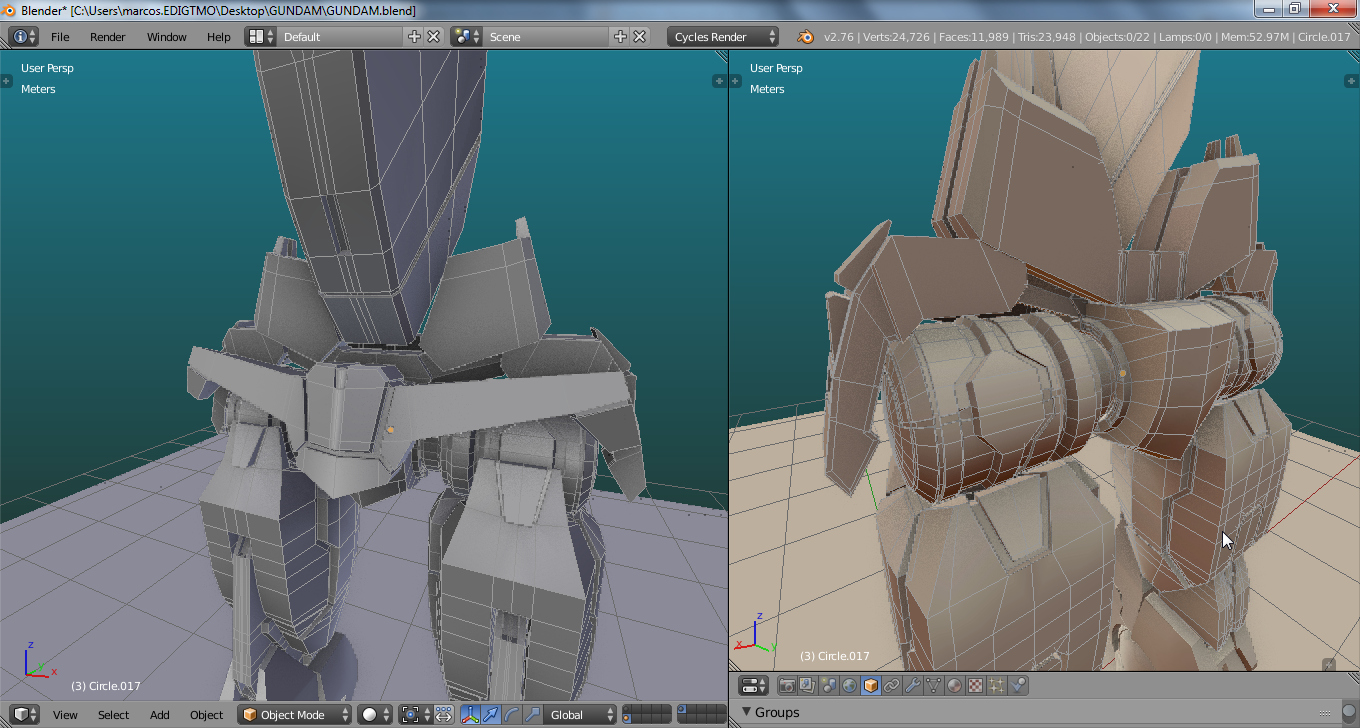The image size is (1360, 728).
Task: Open the Render Layers properties tab
Action: coord(808,686)
